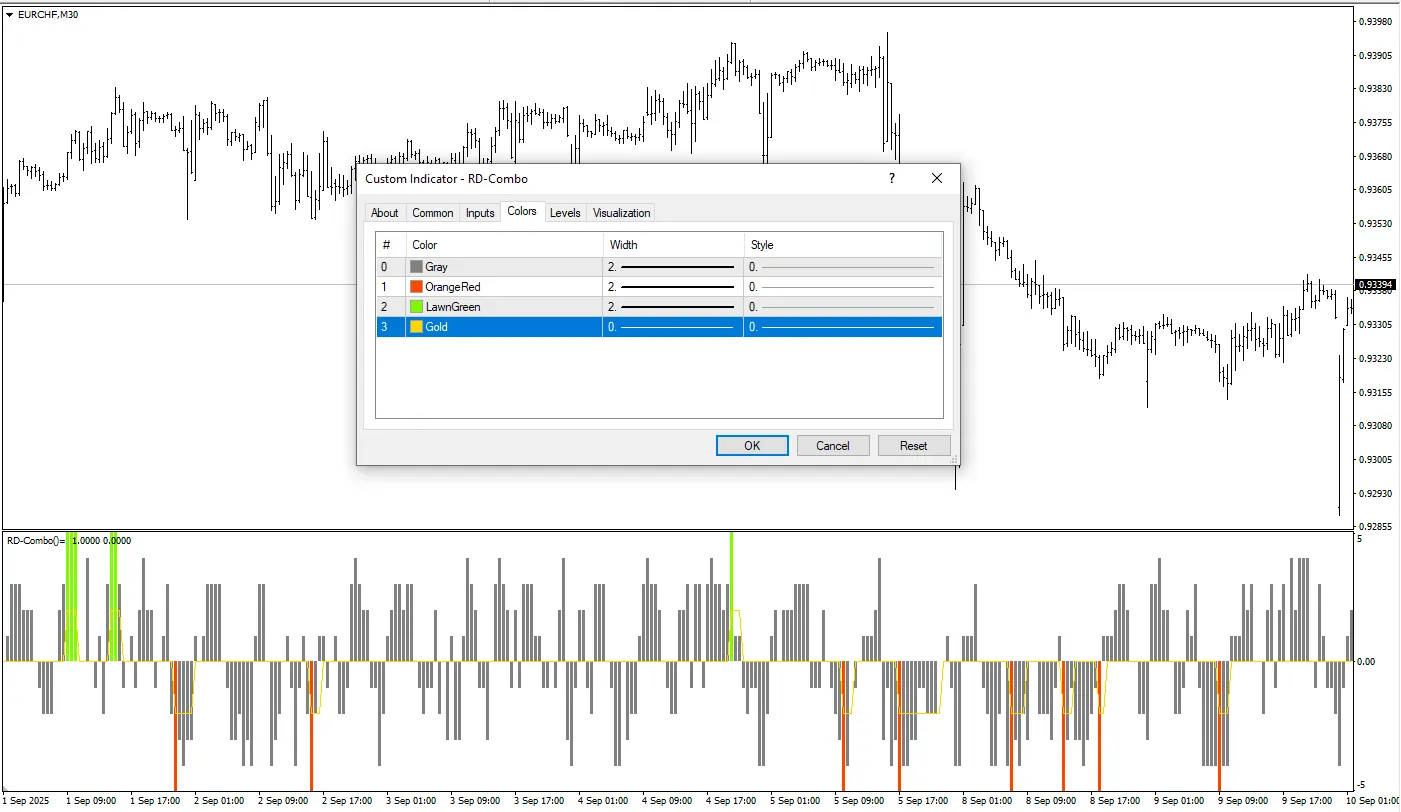Open width selector for the Gray row
The width and height of the screenshot is (1401, 812).
click(672, 267)
